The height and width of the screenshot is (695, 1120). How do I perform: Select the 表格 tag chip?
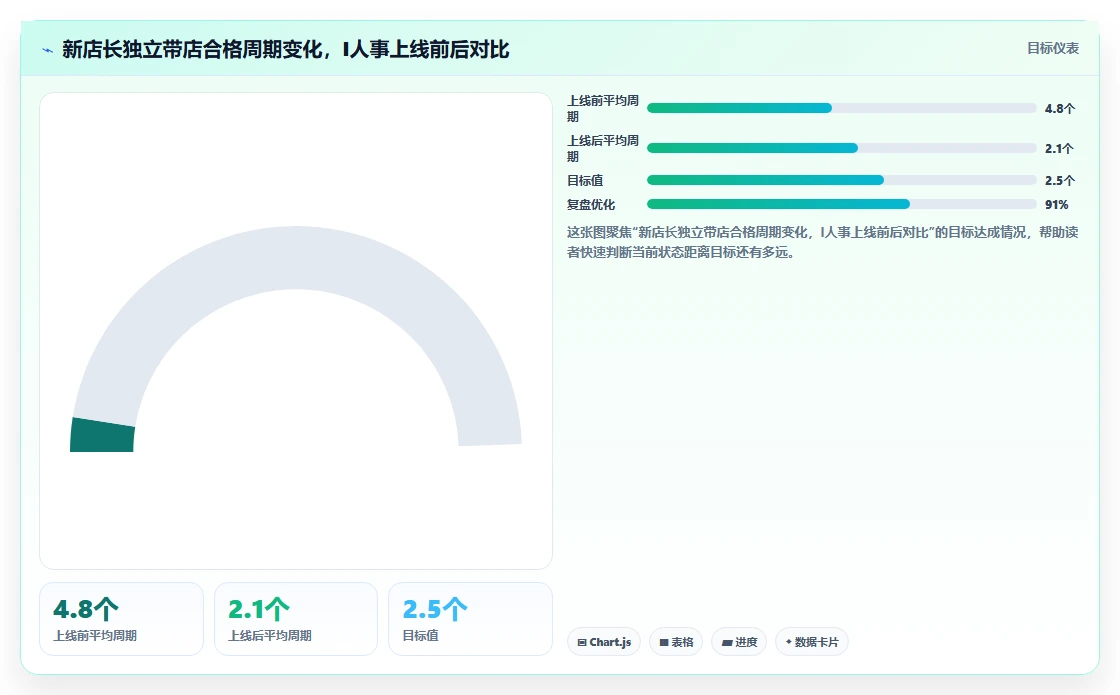676,641
